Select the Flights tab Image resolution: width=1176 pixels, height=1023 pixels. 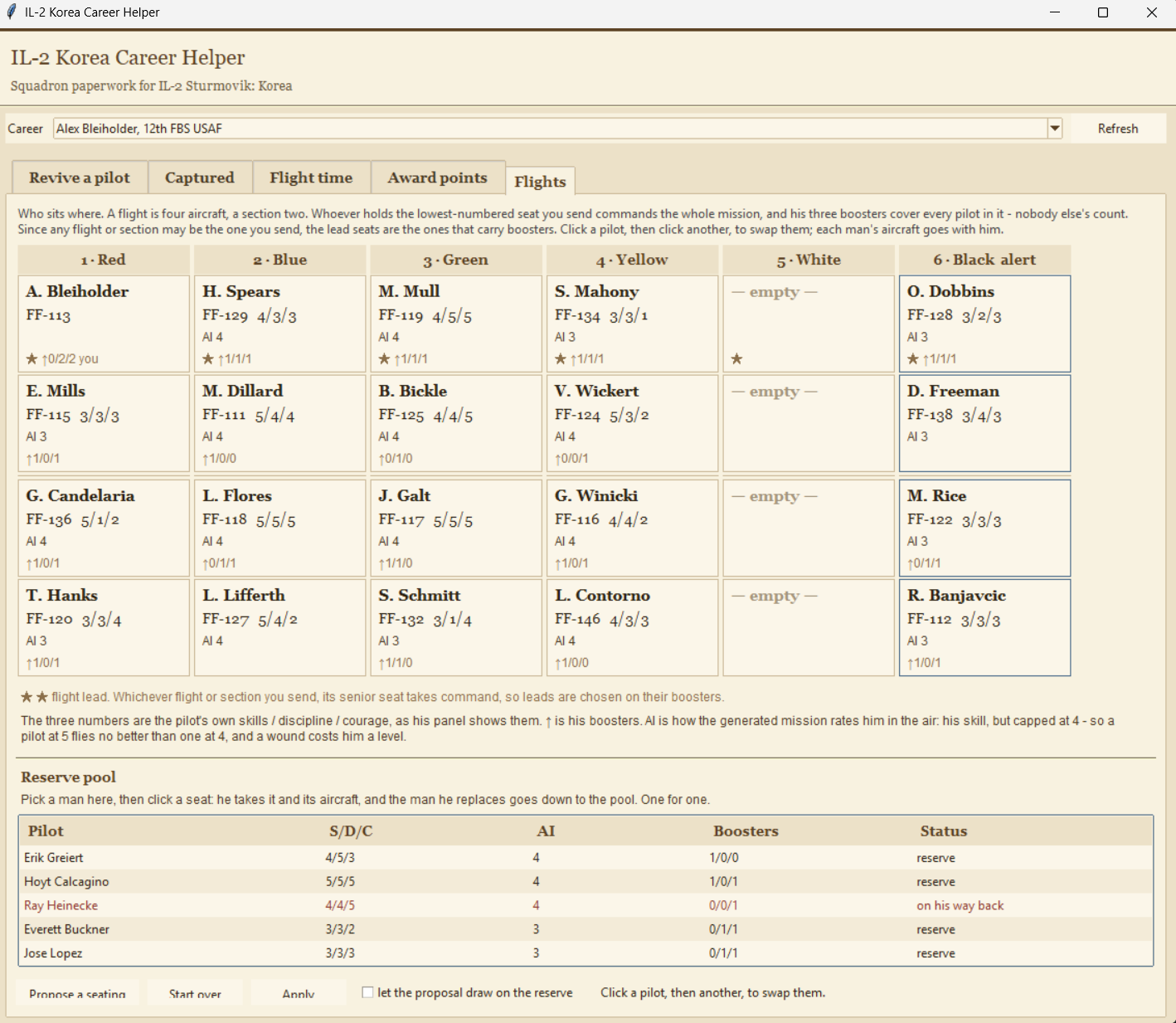point(540,181)
